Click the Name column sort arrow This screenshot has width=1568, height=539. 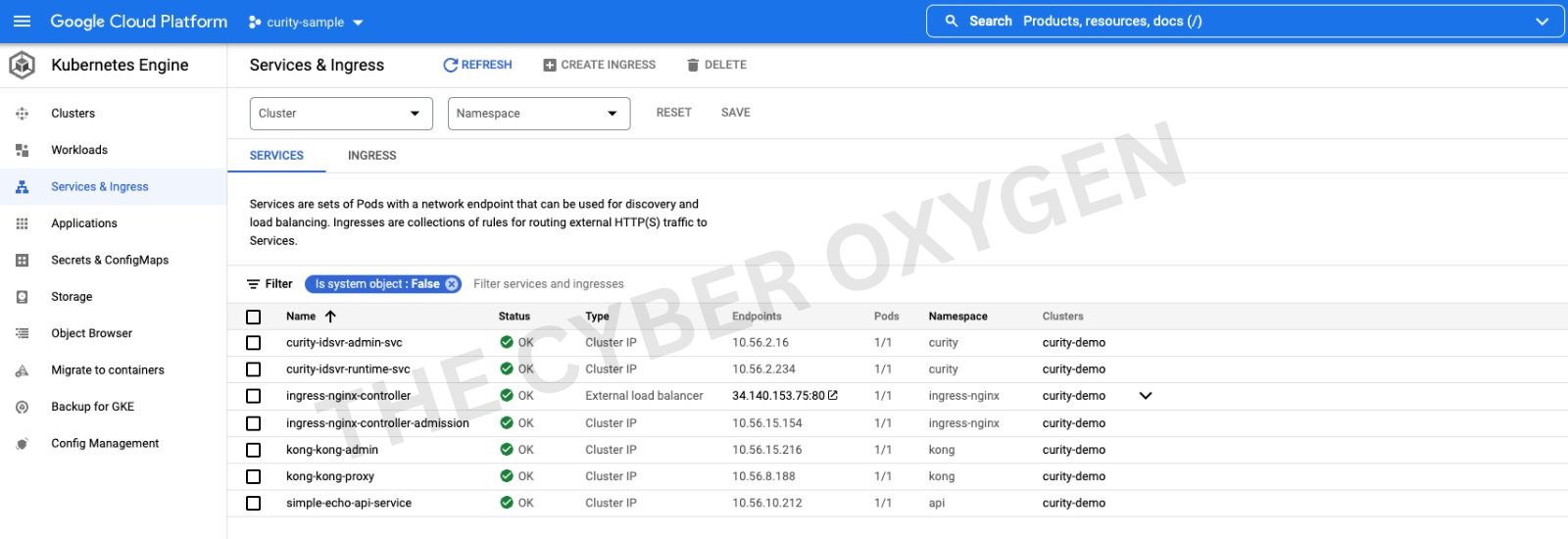coord(330,317)
